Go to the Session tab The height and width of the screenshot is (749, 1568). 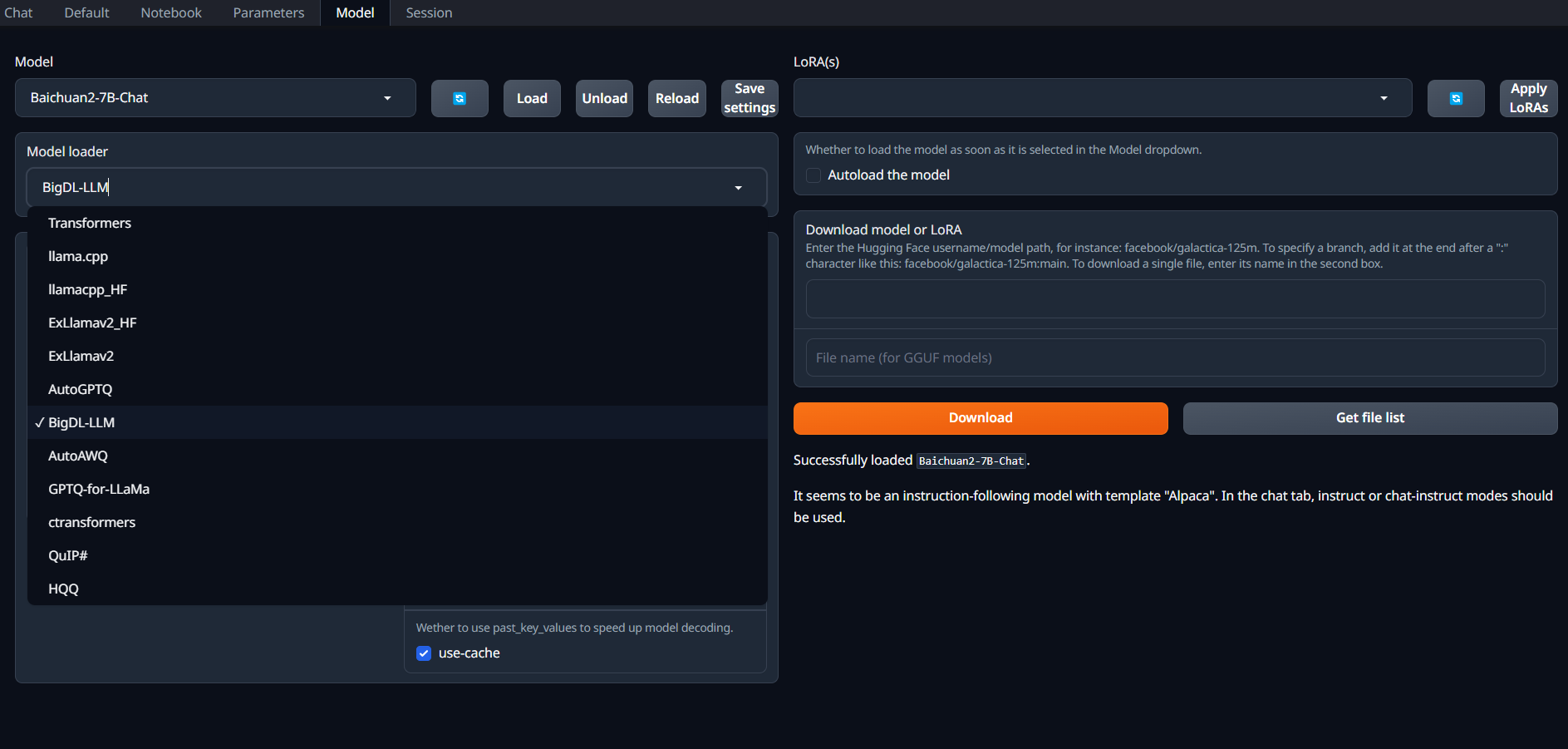tap(429, 12)
